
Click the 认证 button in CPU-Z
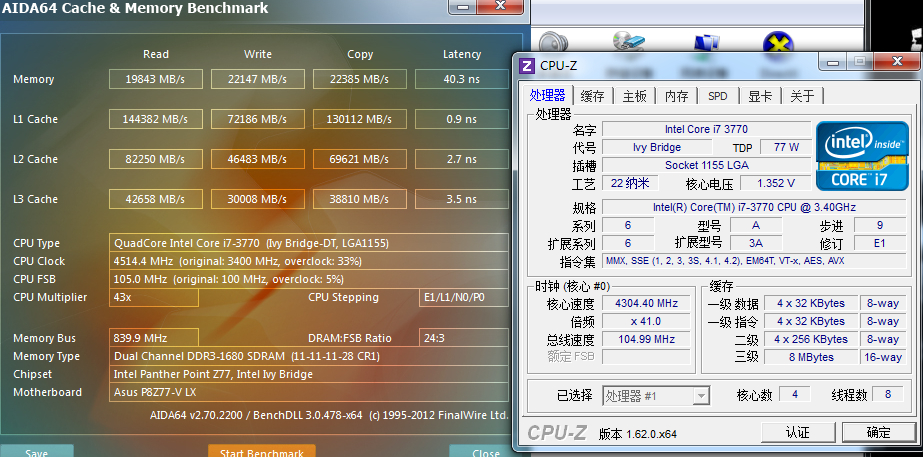tap(798, 432)
